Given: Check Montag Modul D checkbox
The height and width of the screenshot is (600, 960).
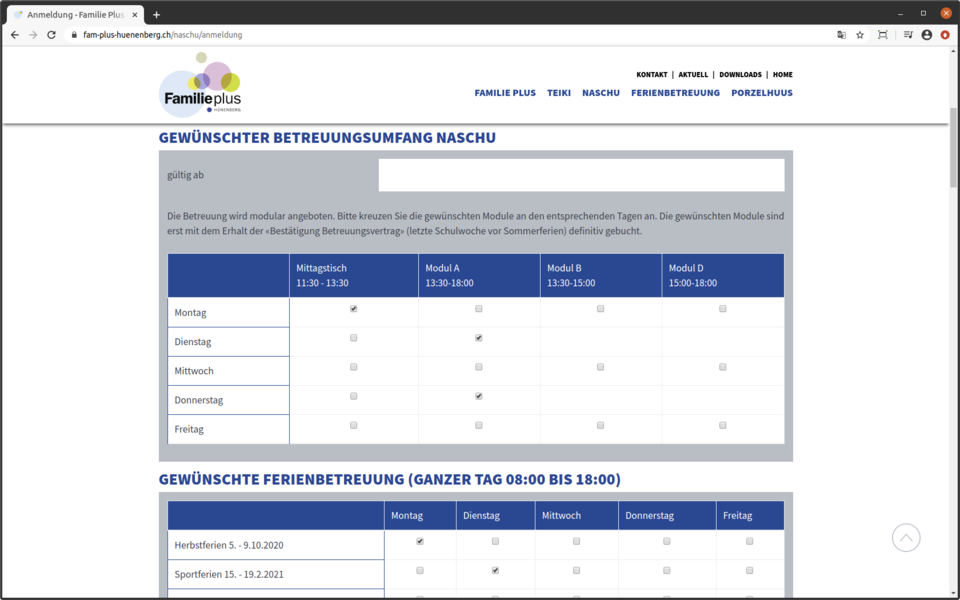Looking at the screenshot, I should tap(723, 309).
